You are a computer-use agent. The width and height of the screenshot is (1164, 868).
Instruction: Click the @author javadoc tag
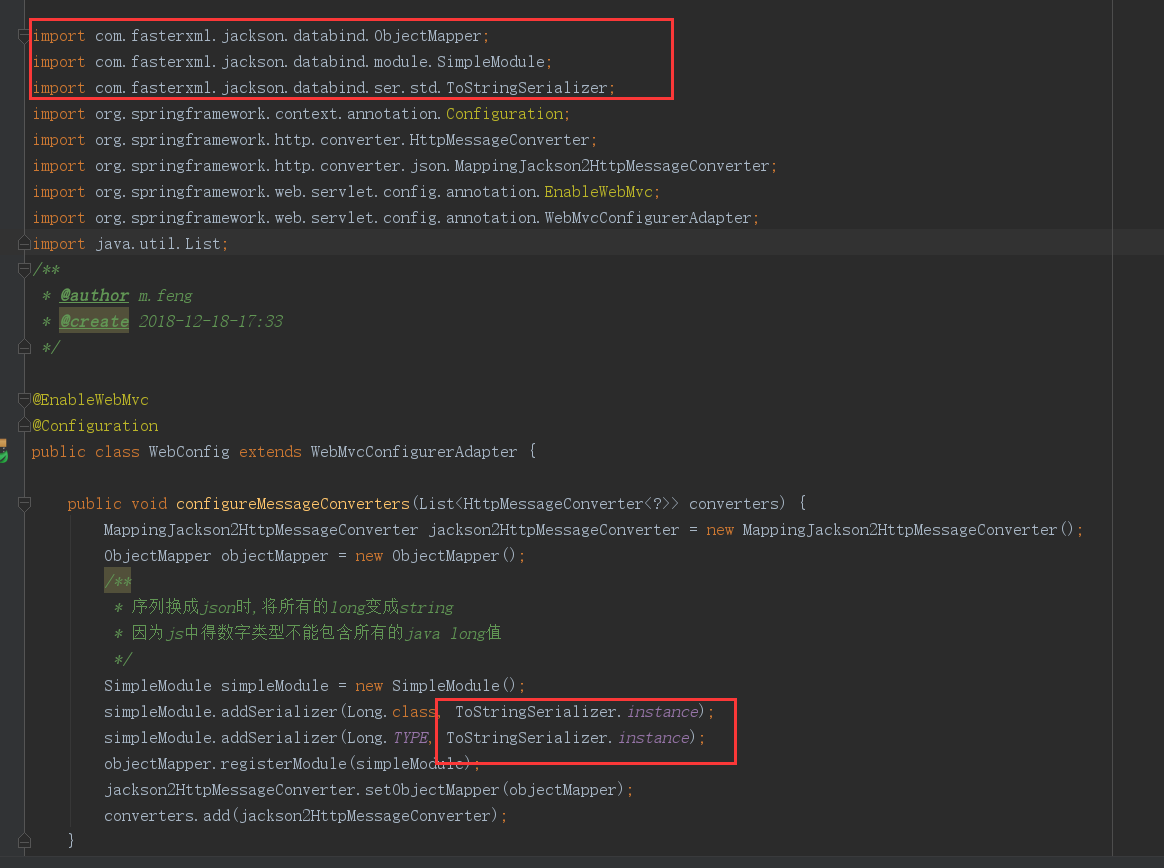point(94,296)
